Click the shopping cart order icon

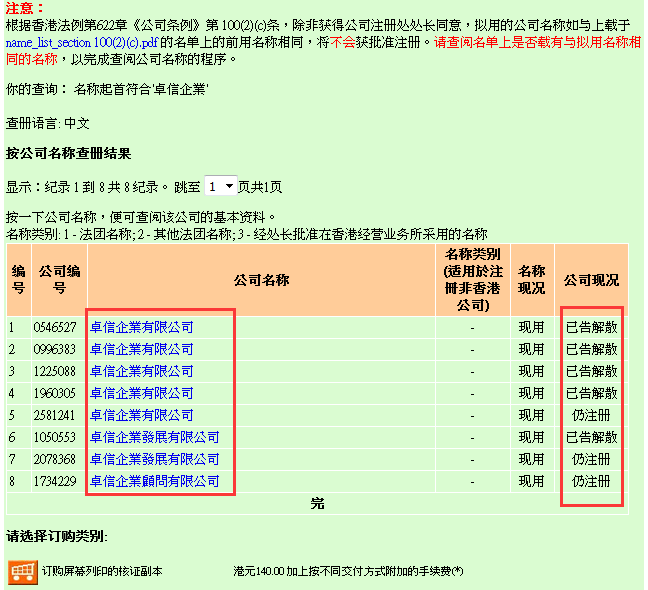pos(23,572)
